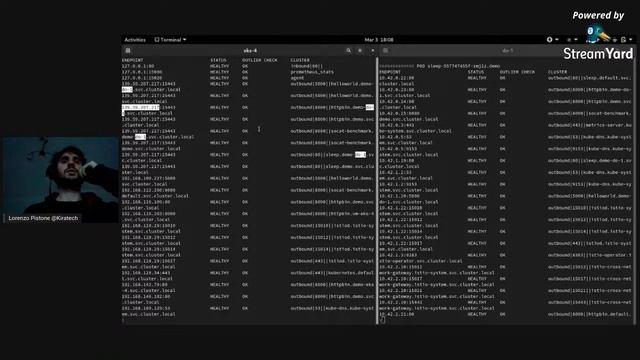Click the search icon in the aks-4 terminal
Viewport: 640px width, 360px height.
[348, 51]
